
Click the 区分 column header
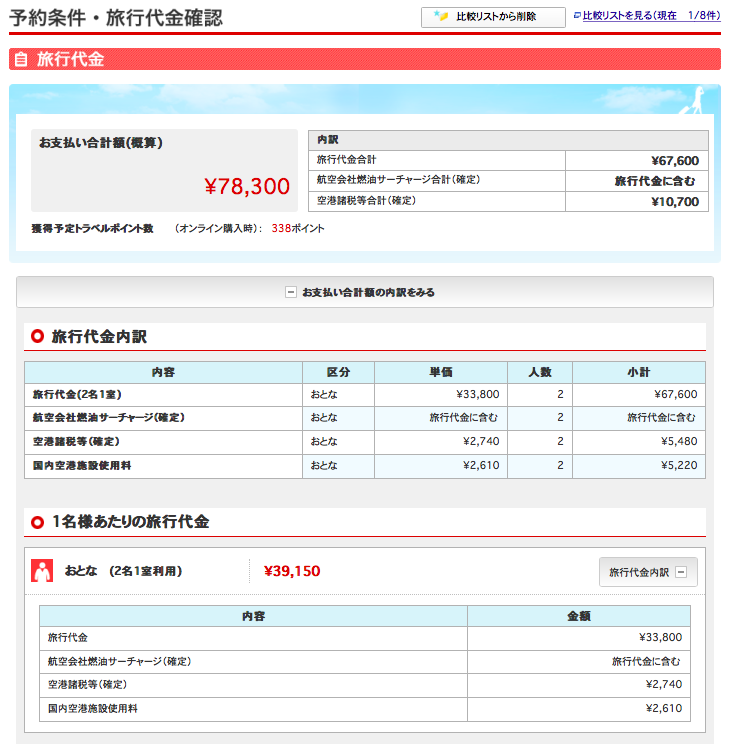point(338,372)
